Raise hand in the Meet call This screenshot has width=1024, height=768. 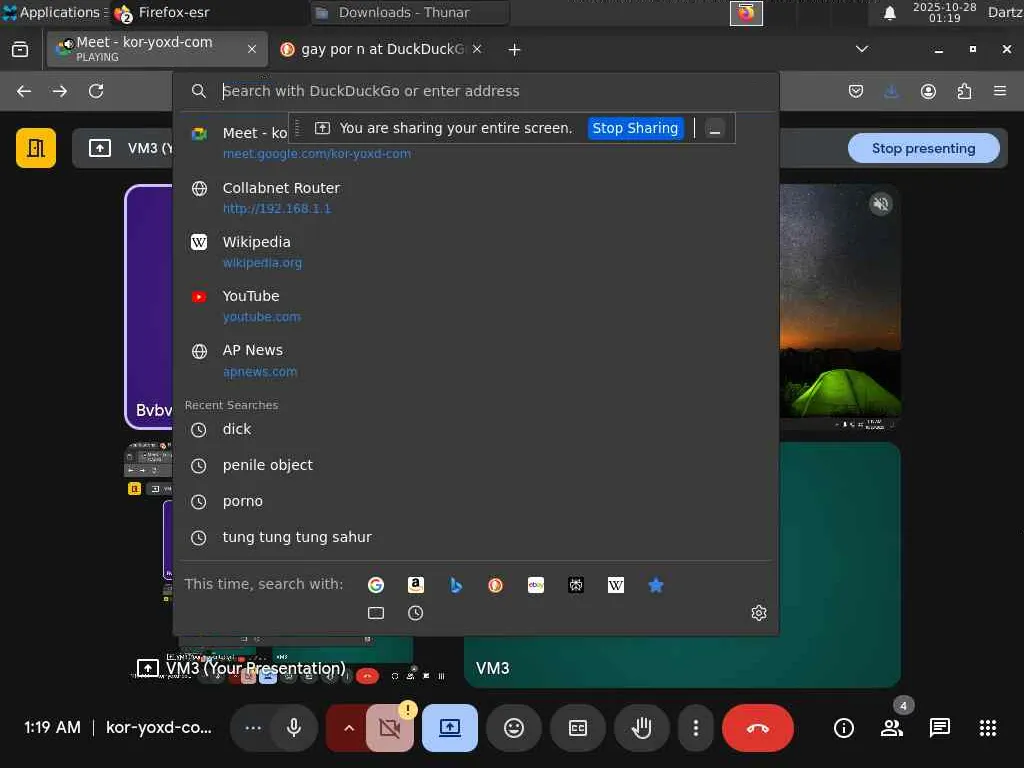click(x=642, y=728)
